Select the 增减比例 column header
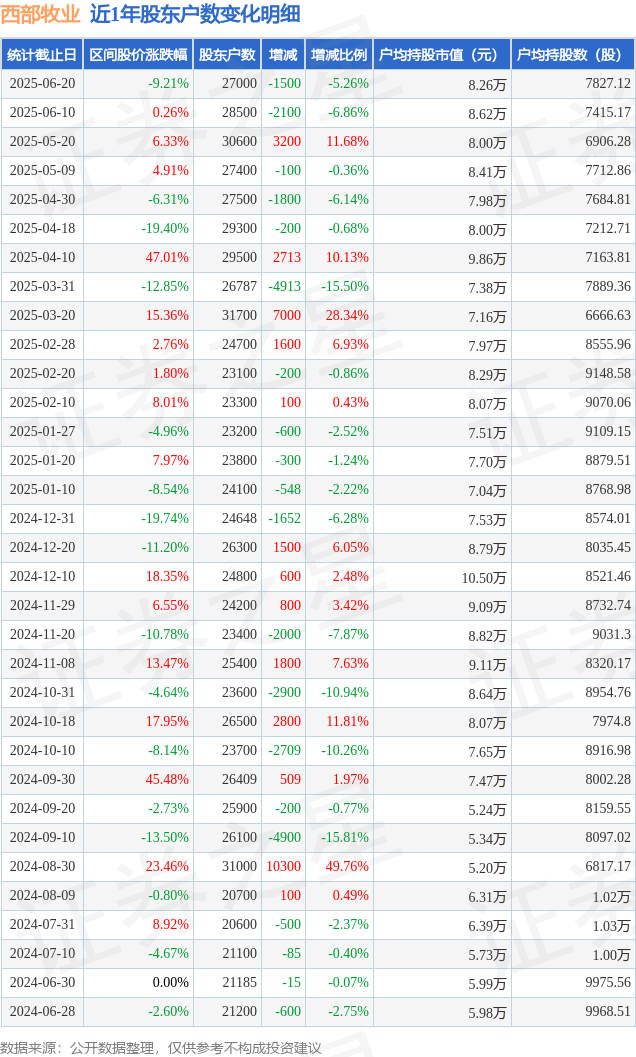 click(x=339, y=55)
